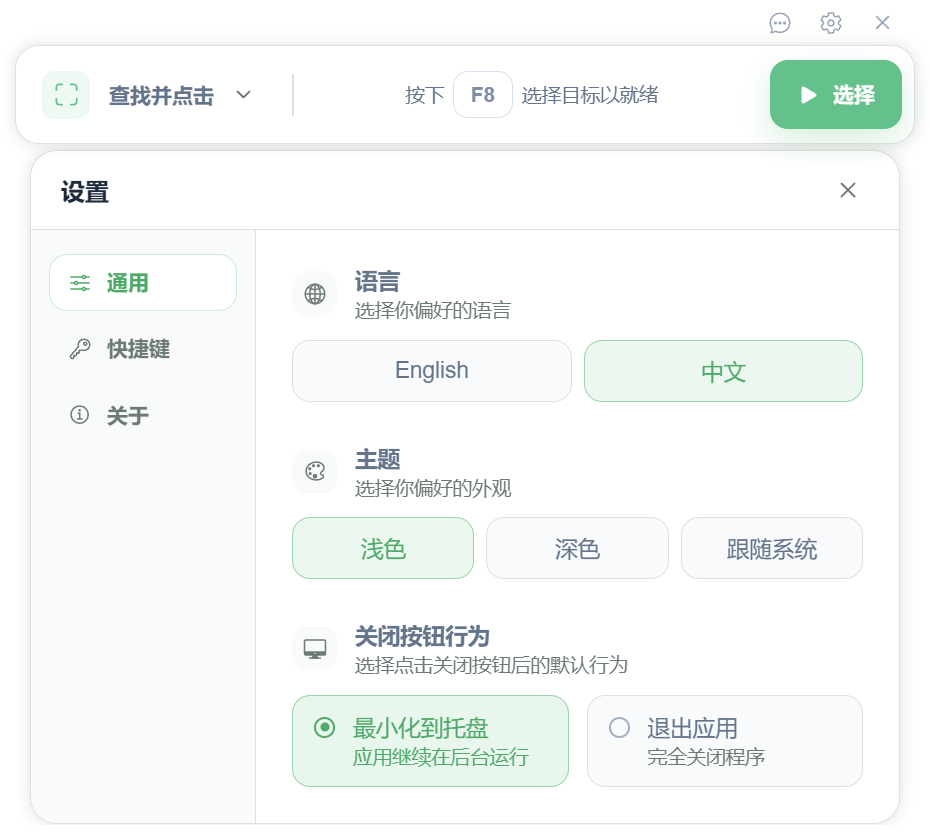Click the 应用继续在后台运行 subtitle text
This screenshot has width=930, height=836.
point(441,757)
